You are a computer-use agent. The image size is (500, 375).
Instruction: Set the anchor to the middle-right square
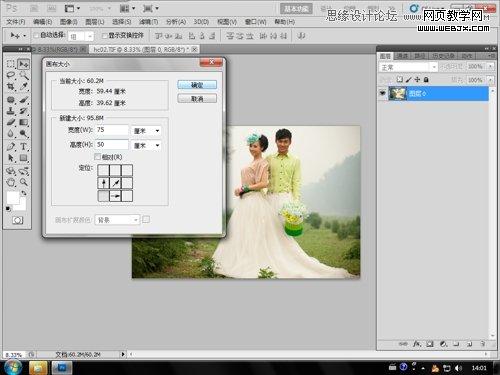coord(127,183)
